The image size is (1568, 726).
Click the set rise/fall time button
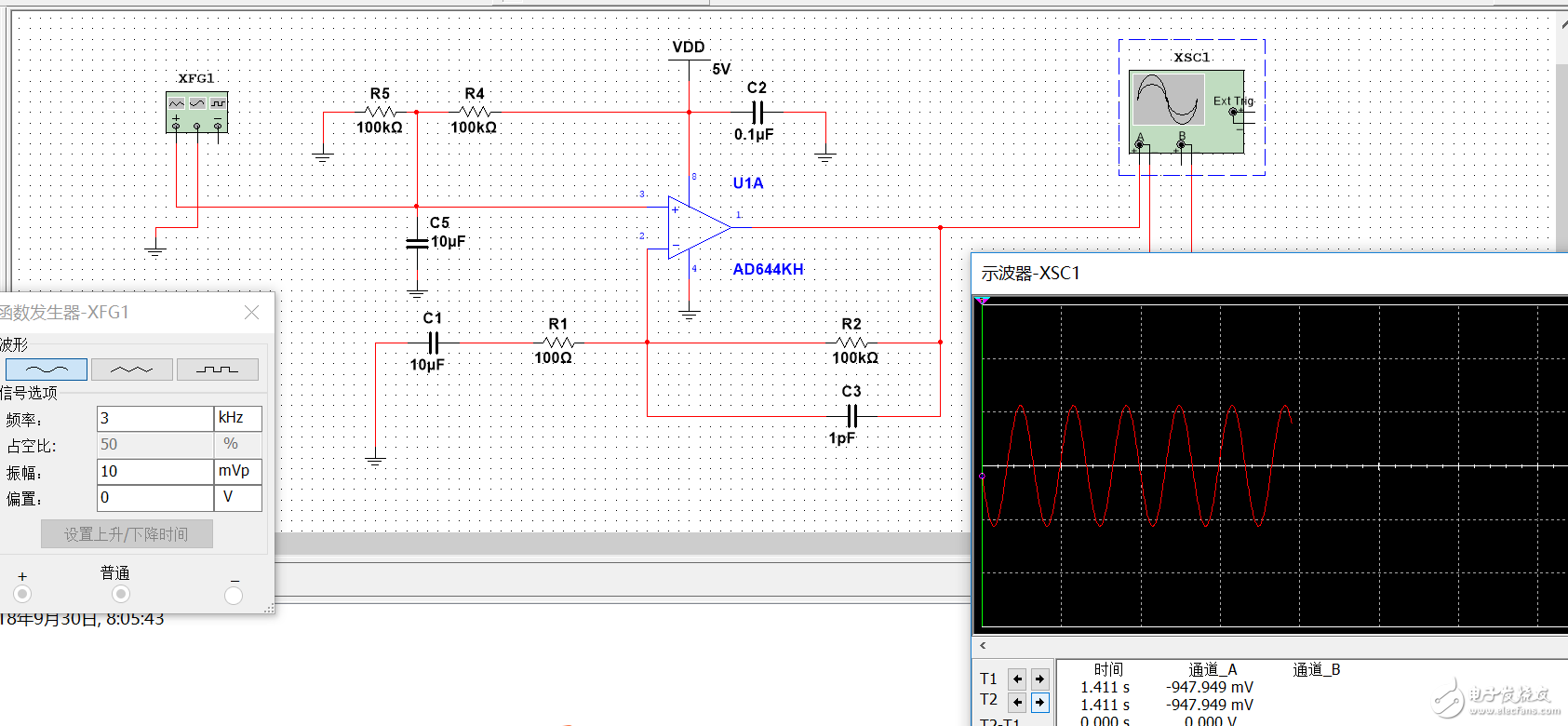(x=127, y=534)
